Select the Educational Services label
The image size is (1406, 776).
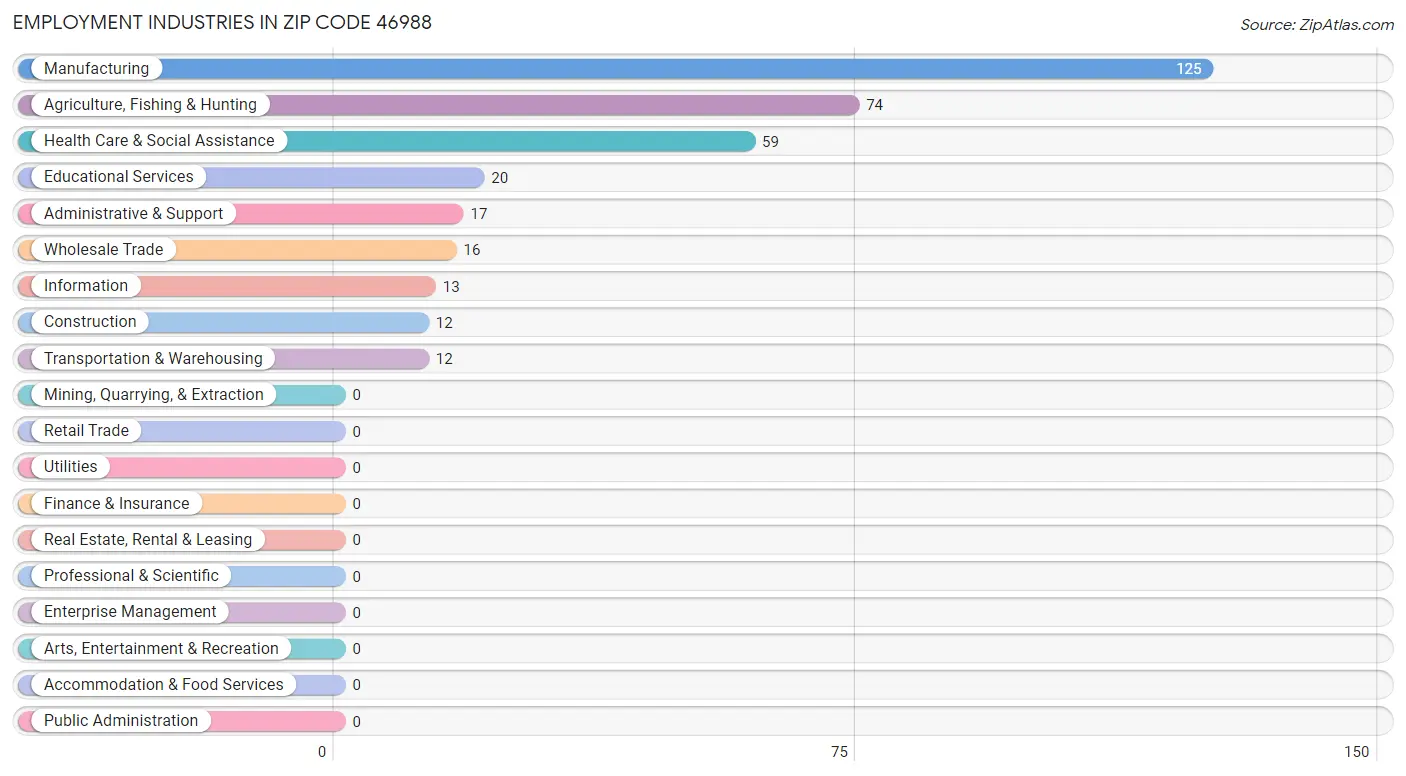pyautogui.click(x=119, y=177)
